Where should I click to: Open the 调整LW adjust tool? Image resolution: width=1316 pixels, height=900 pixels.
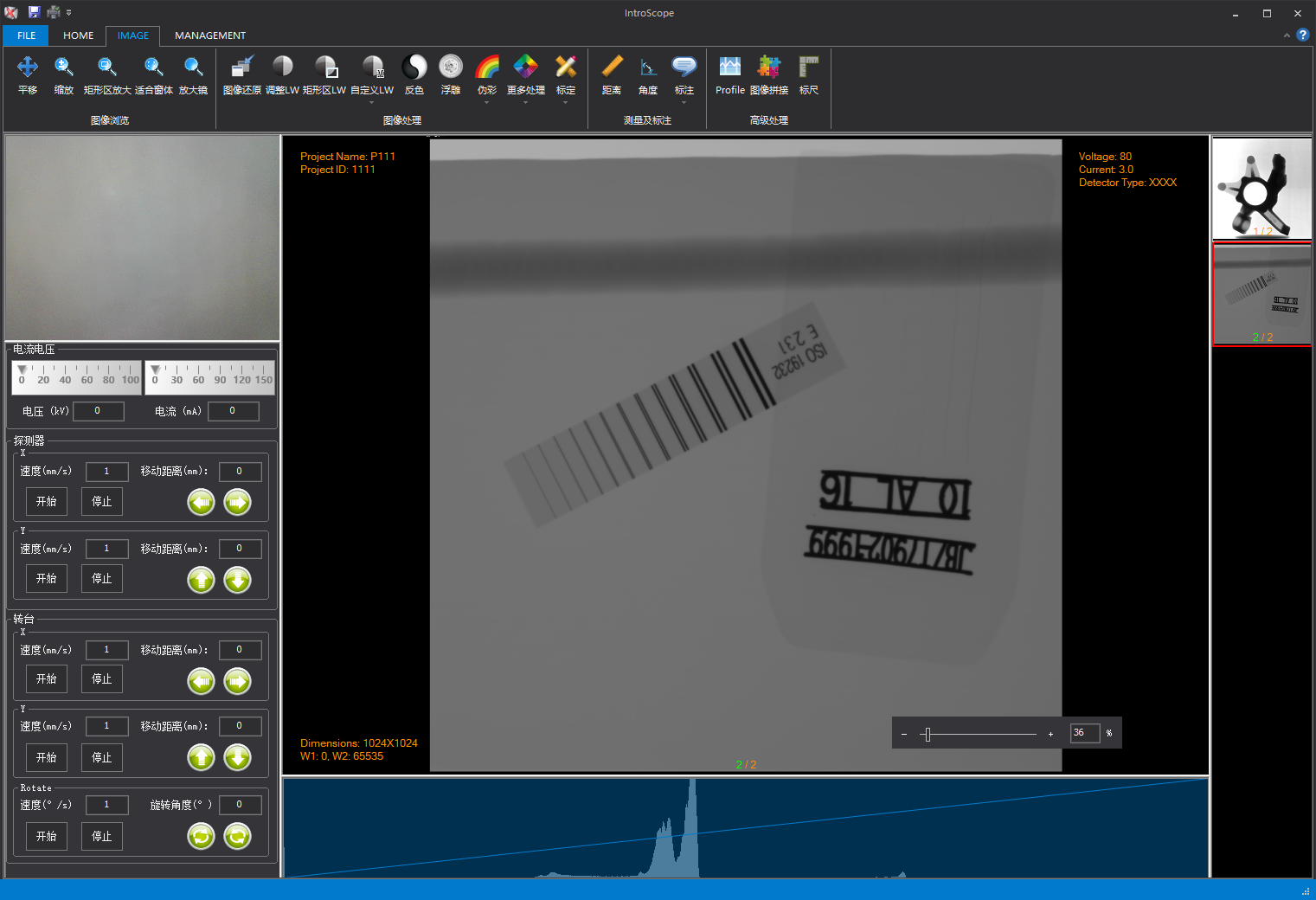point(282,75)
